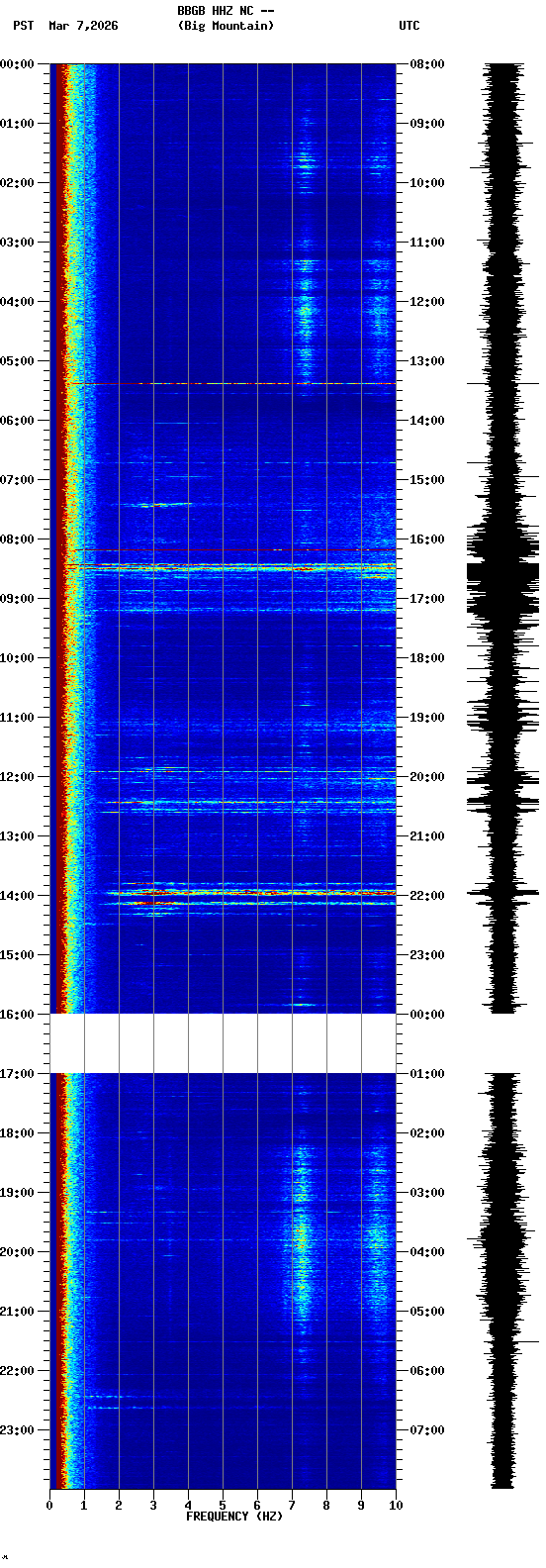This screenshot has height=1568, width=546.
Task: Click the 04:00 PST time label
Action: point(17,302)
